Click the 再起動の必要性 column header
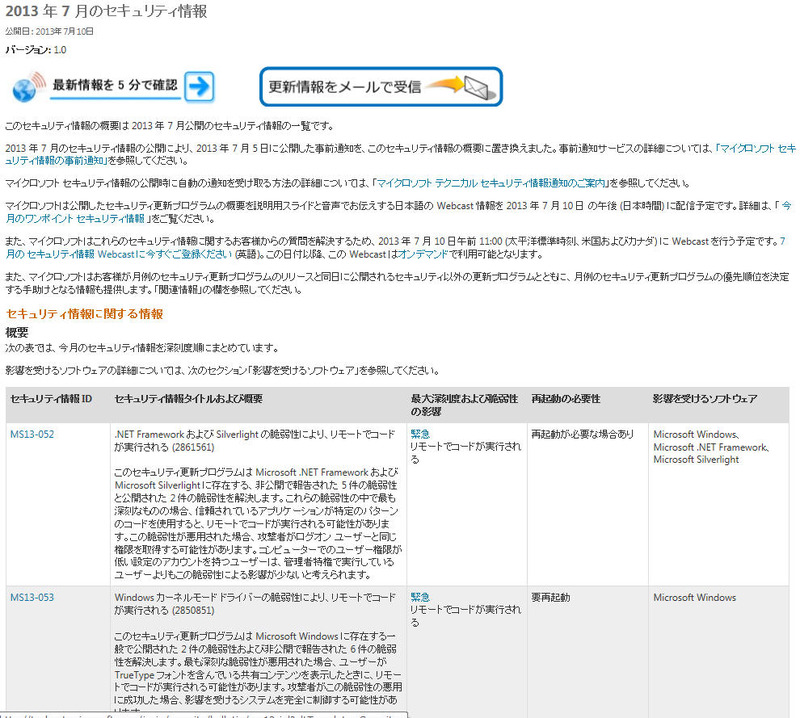800x718 pixels. tap(565, 399)
